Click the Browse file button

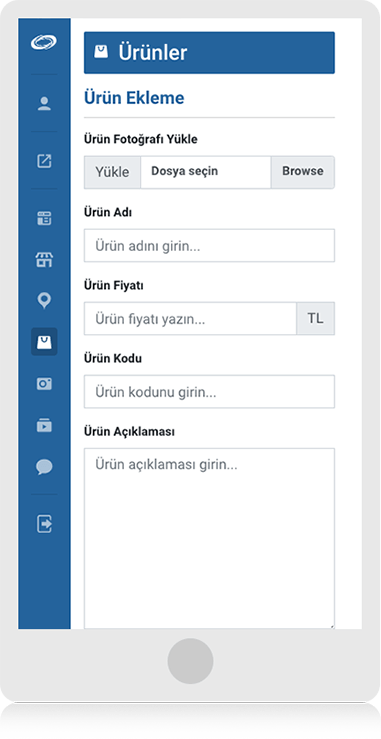[303, 172]
